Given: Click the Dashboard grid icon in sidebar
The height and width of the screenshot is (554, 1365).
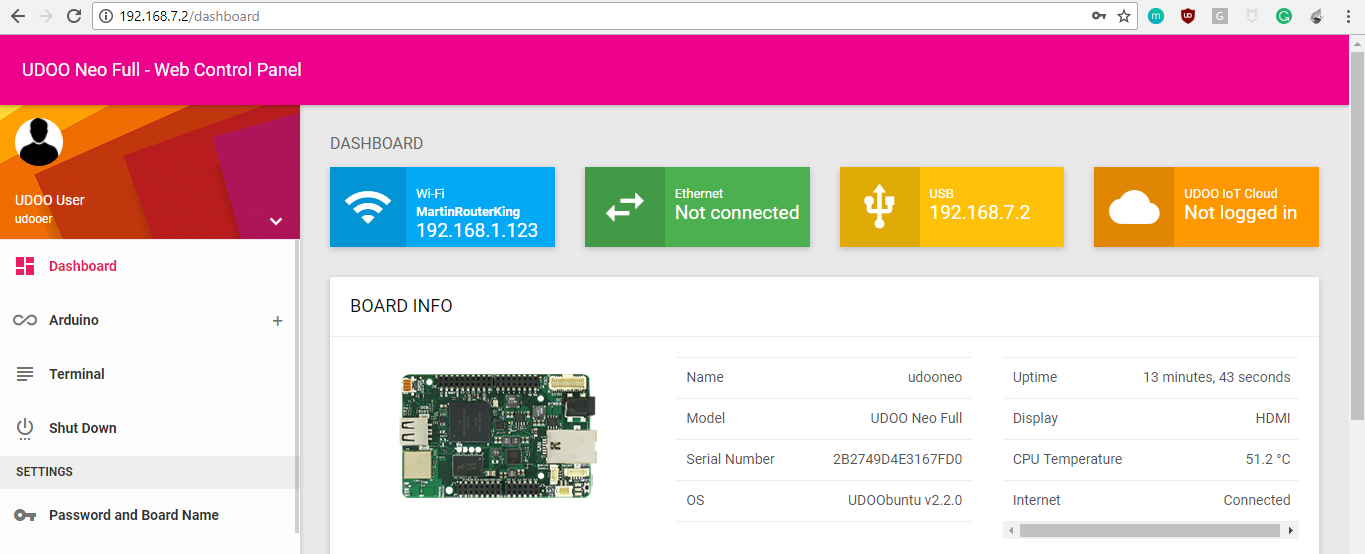Looking at the screenshot, I should [25, 266].
